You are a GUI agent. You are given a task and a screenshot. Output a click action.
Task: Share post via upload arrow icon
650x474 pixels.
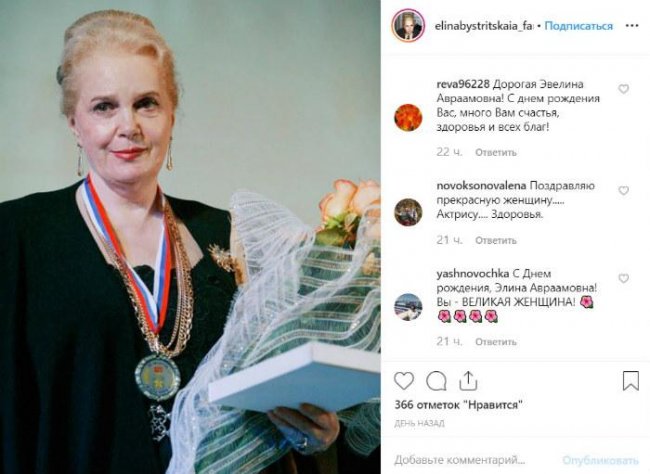(468, 381)
